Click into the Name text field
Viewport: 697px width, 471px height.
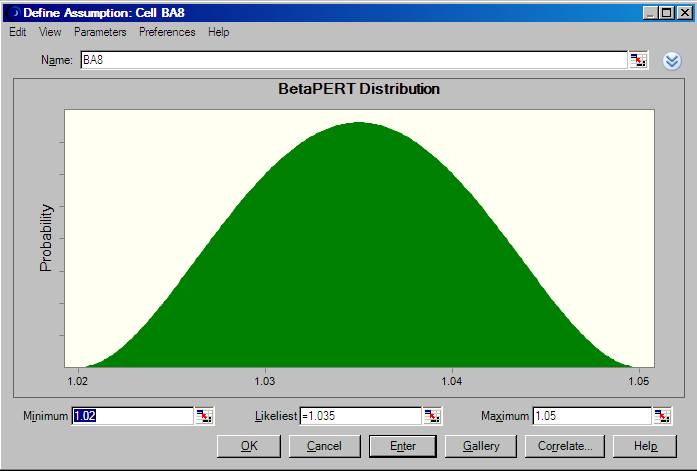click(350, 60)
